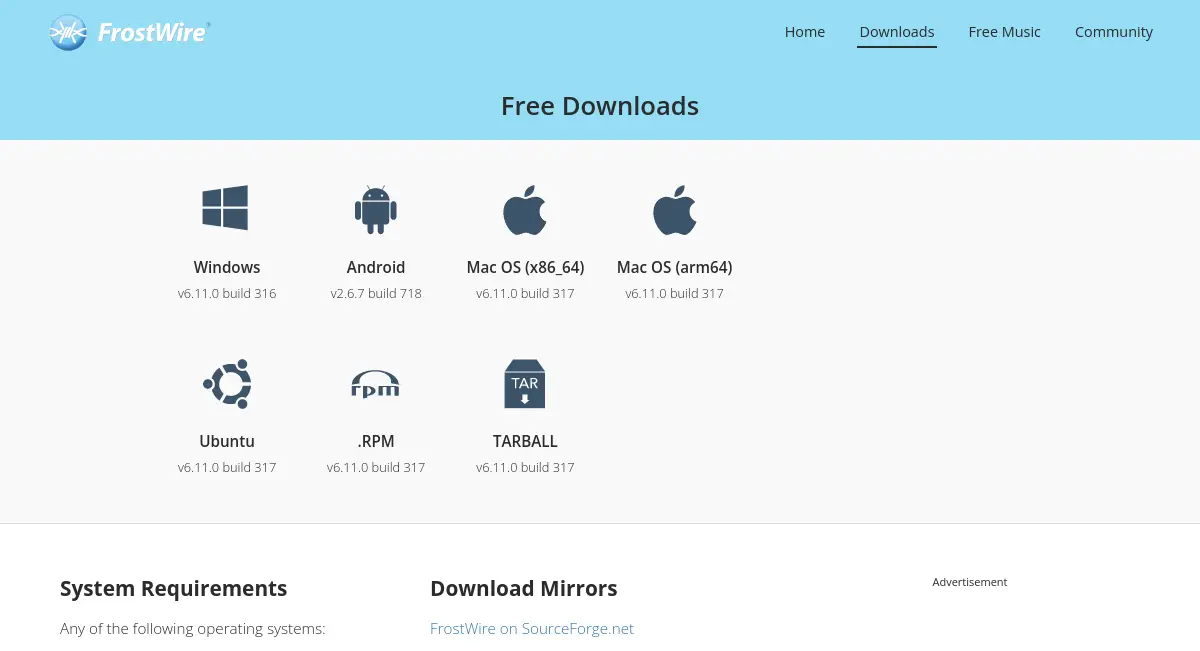The height and width of the screenshot is (651, 1200).
Task: Click Windows version 'v6.11.0 build 316'
Action: (x=227, y=293)
